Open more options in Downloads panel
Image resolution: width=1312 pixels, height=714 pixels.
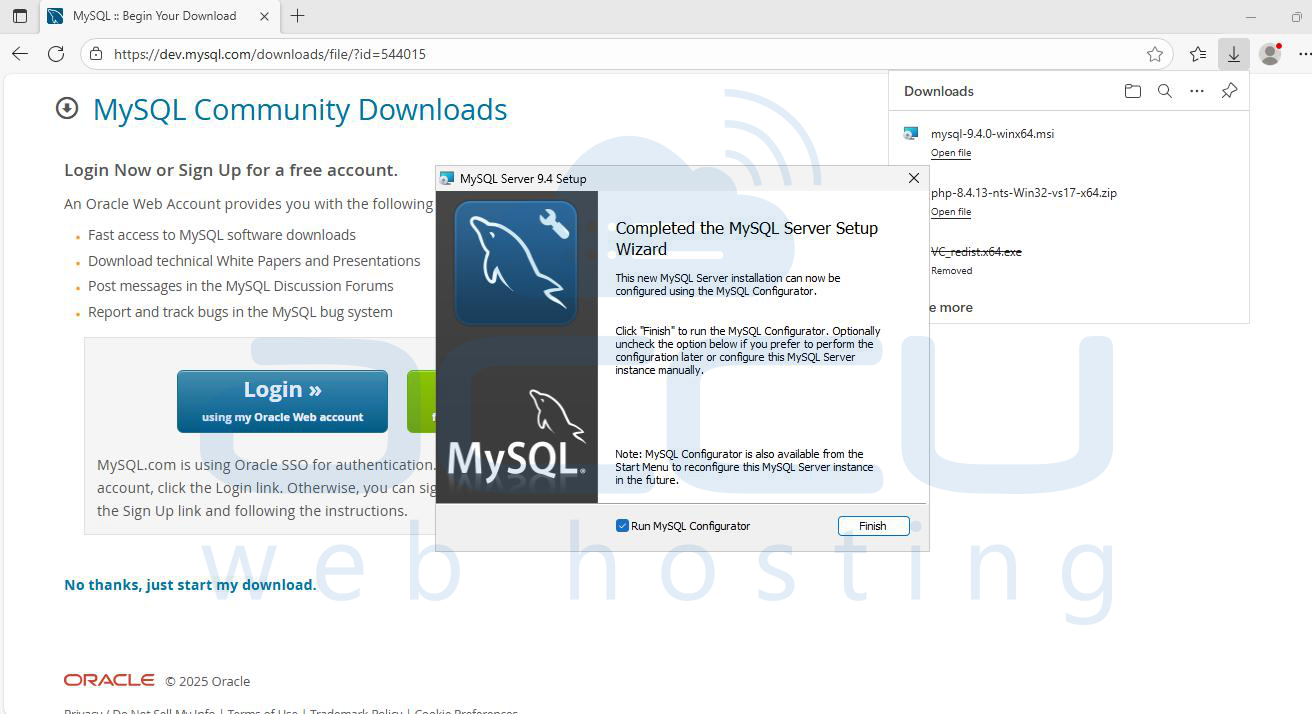pos(1196,91)
